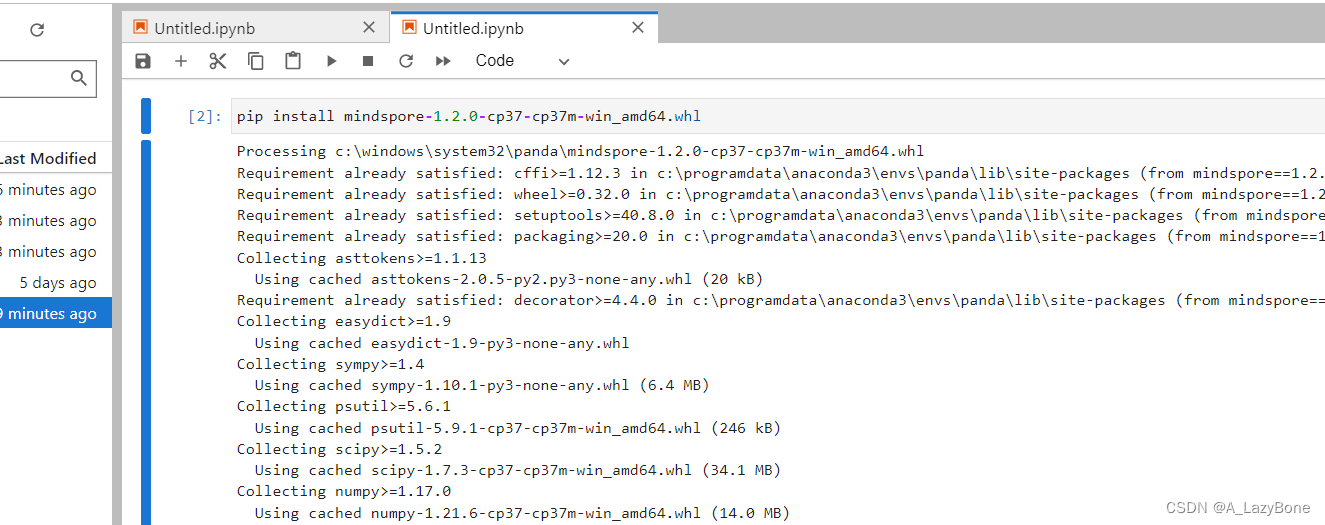The image size is (1325, 525).
Task: Click the cached psutil-5.9.1 wheel line
Action: pos(518,428)
